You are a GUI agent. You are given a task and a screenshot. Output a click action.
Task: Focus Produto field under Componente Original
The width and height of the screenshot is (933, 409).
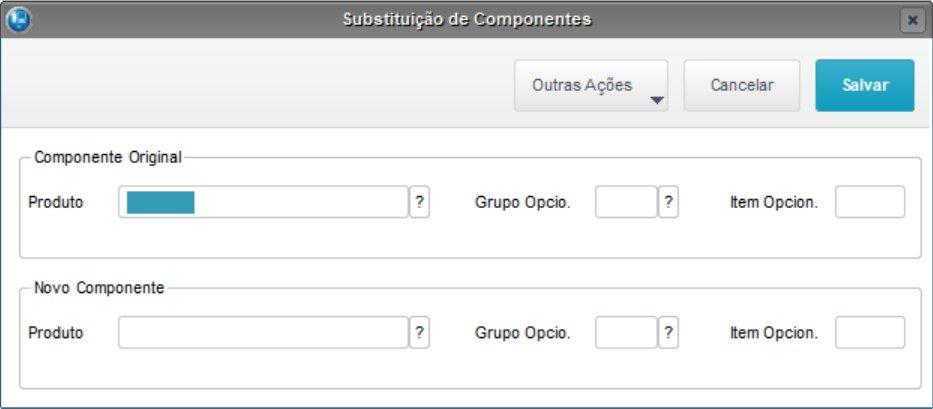[x=263, y=202]
